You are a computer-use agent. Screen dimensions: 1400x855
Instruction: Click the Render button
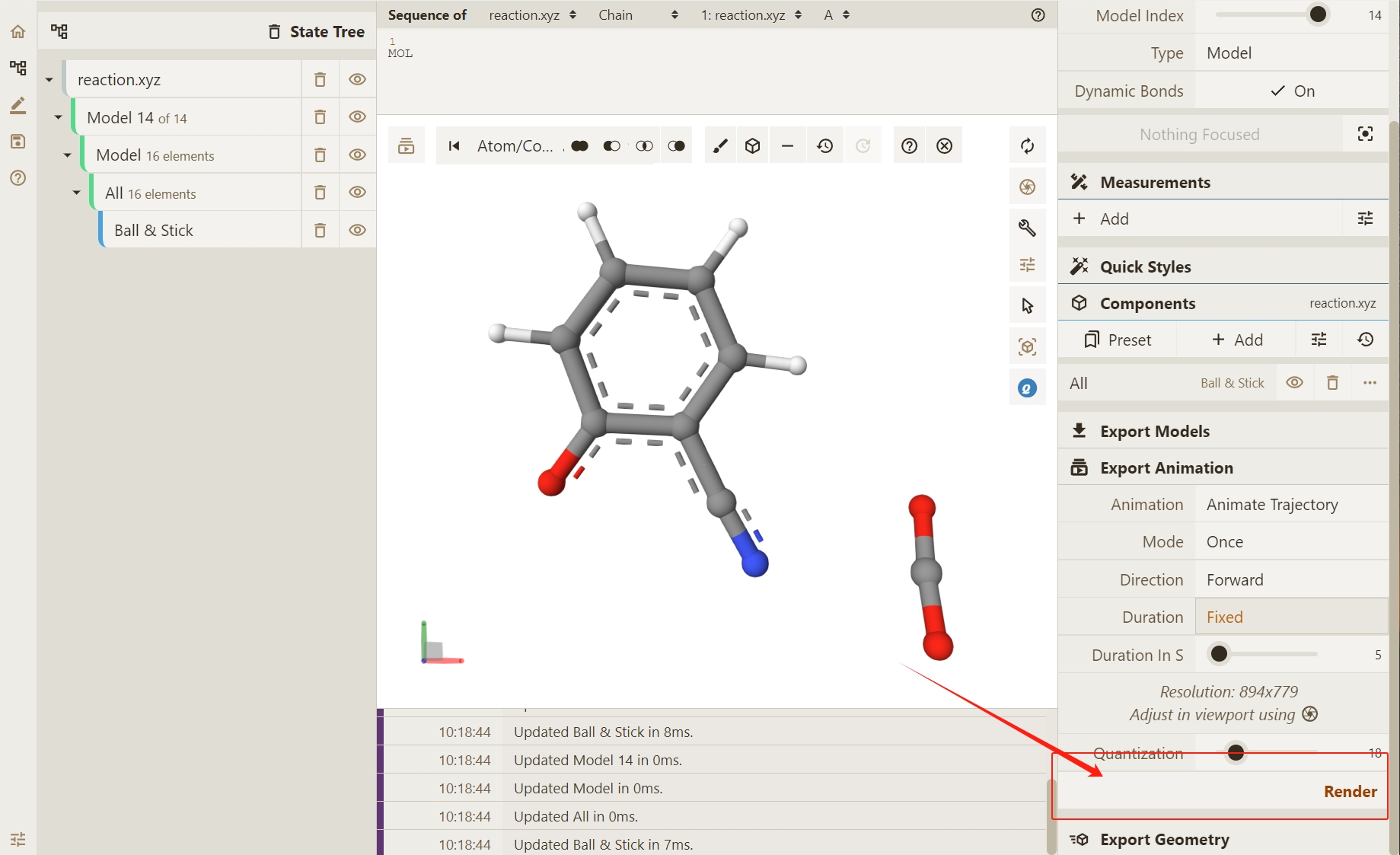coord(1349,791)
